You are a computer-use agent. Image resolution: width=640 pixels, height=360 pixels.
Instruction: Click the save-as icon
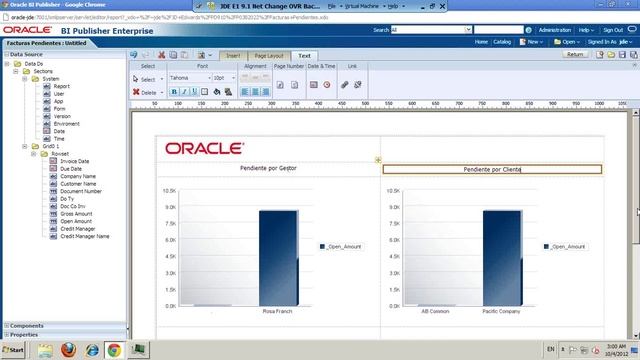coord(633,55)
